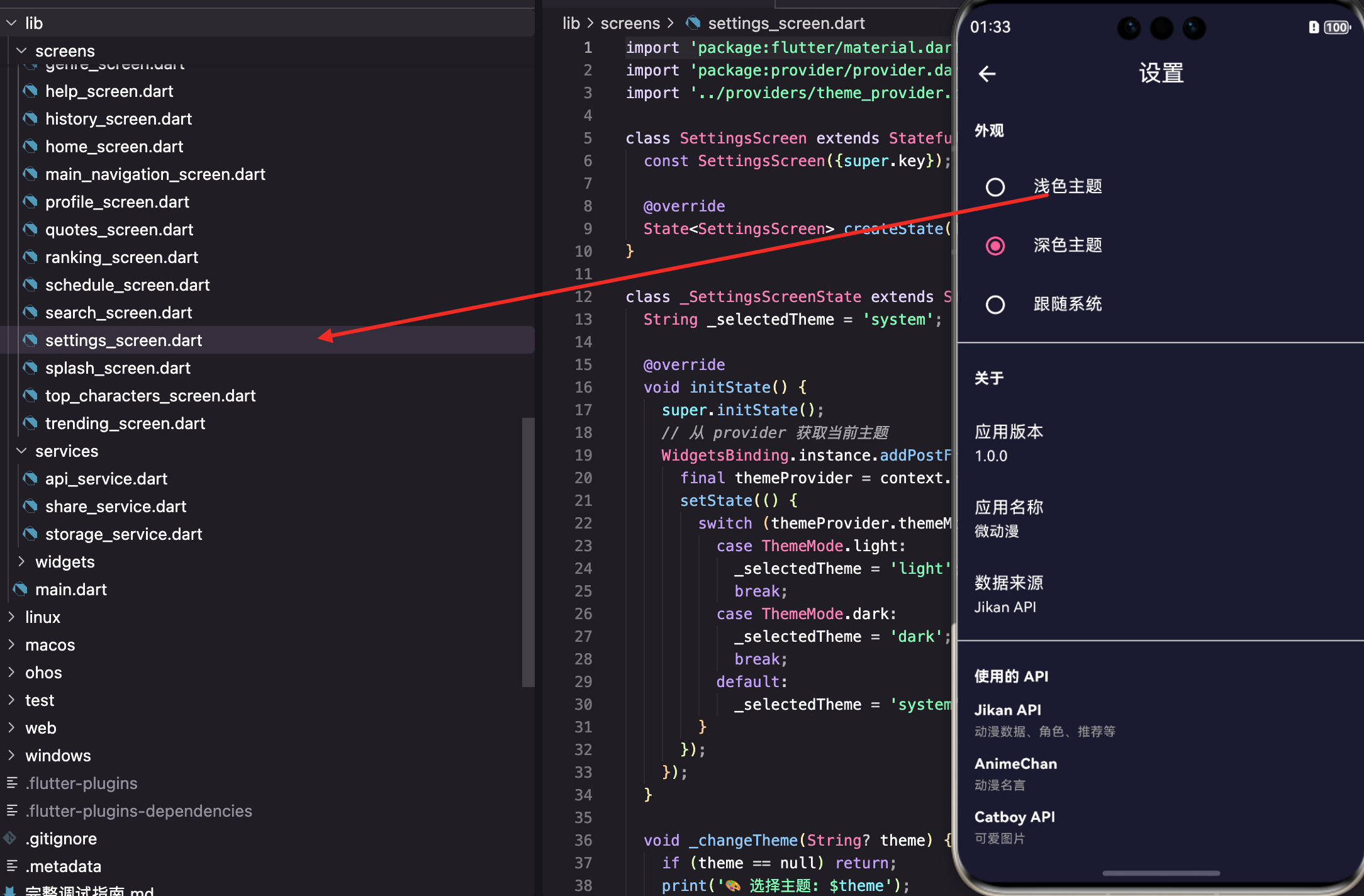Click the .metadata file icon
Viewport: 1364px width, 896px height.
tap(11, 866)
